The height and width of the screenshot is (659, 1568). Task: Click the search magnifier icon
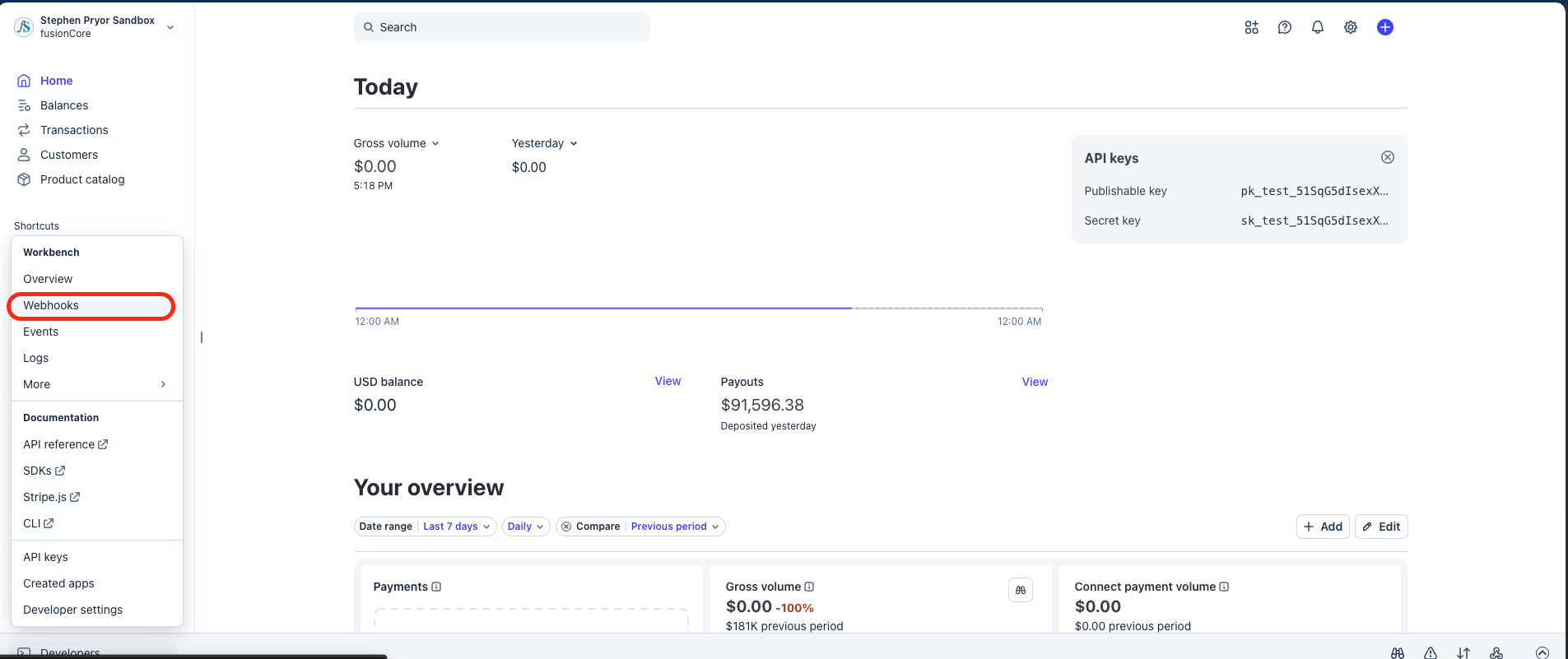(x=369, y=27)
